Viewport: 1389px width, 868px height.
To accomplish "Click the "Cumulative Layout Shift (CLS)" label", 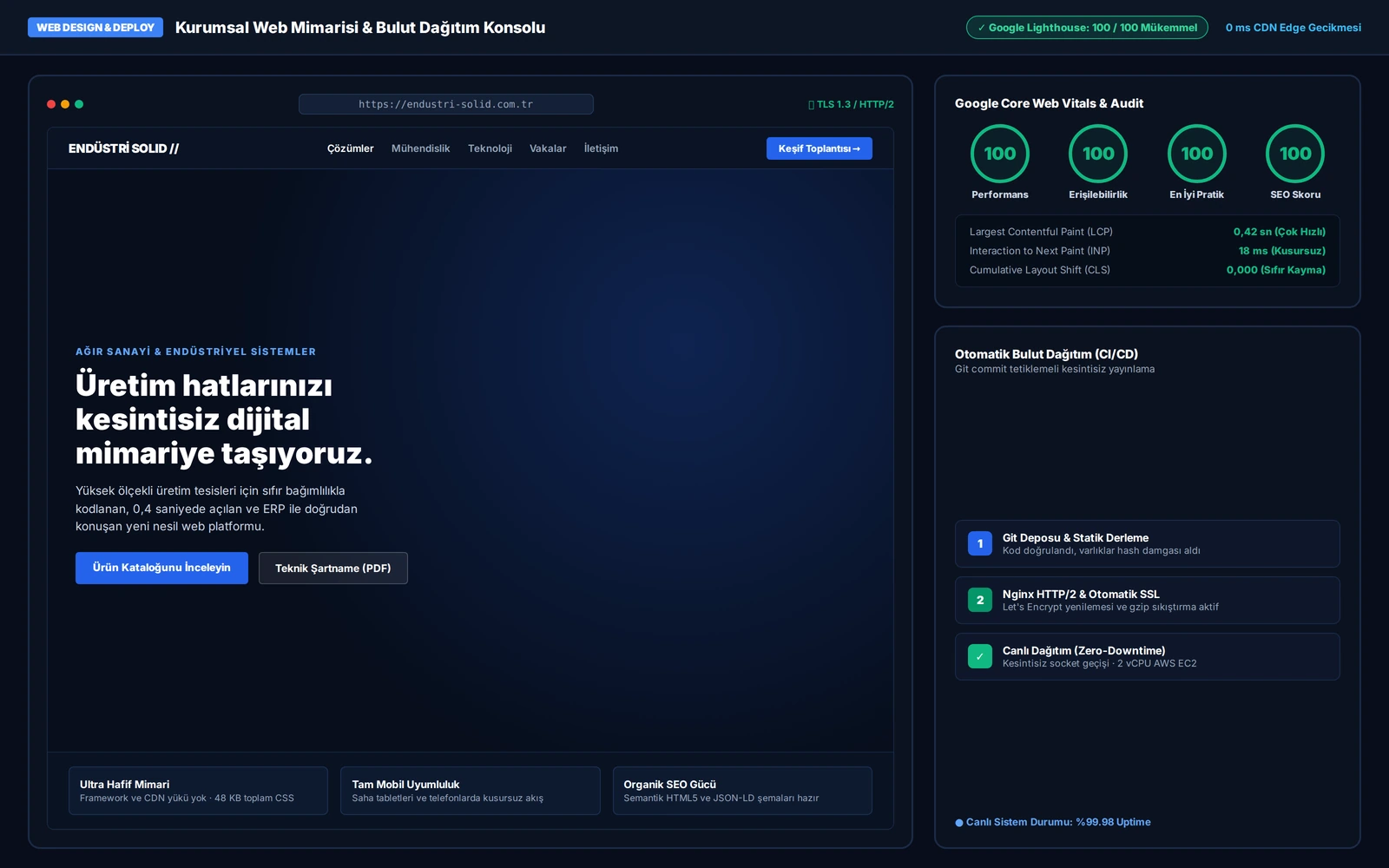I will [1040, 270].
